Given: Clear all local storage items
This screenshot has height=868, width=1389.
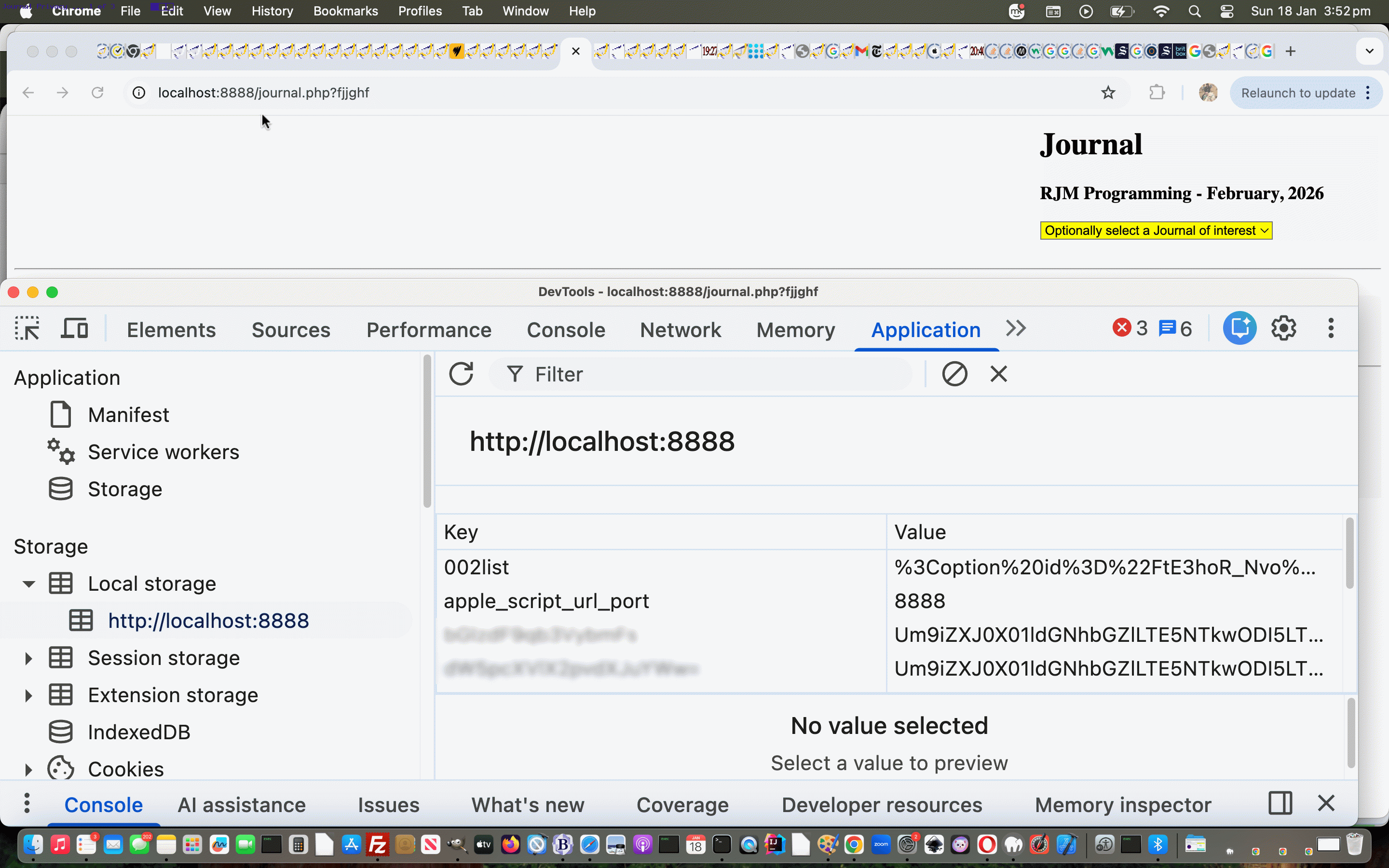Looking at the screenshot, I should [x=954, y=374].
